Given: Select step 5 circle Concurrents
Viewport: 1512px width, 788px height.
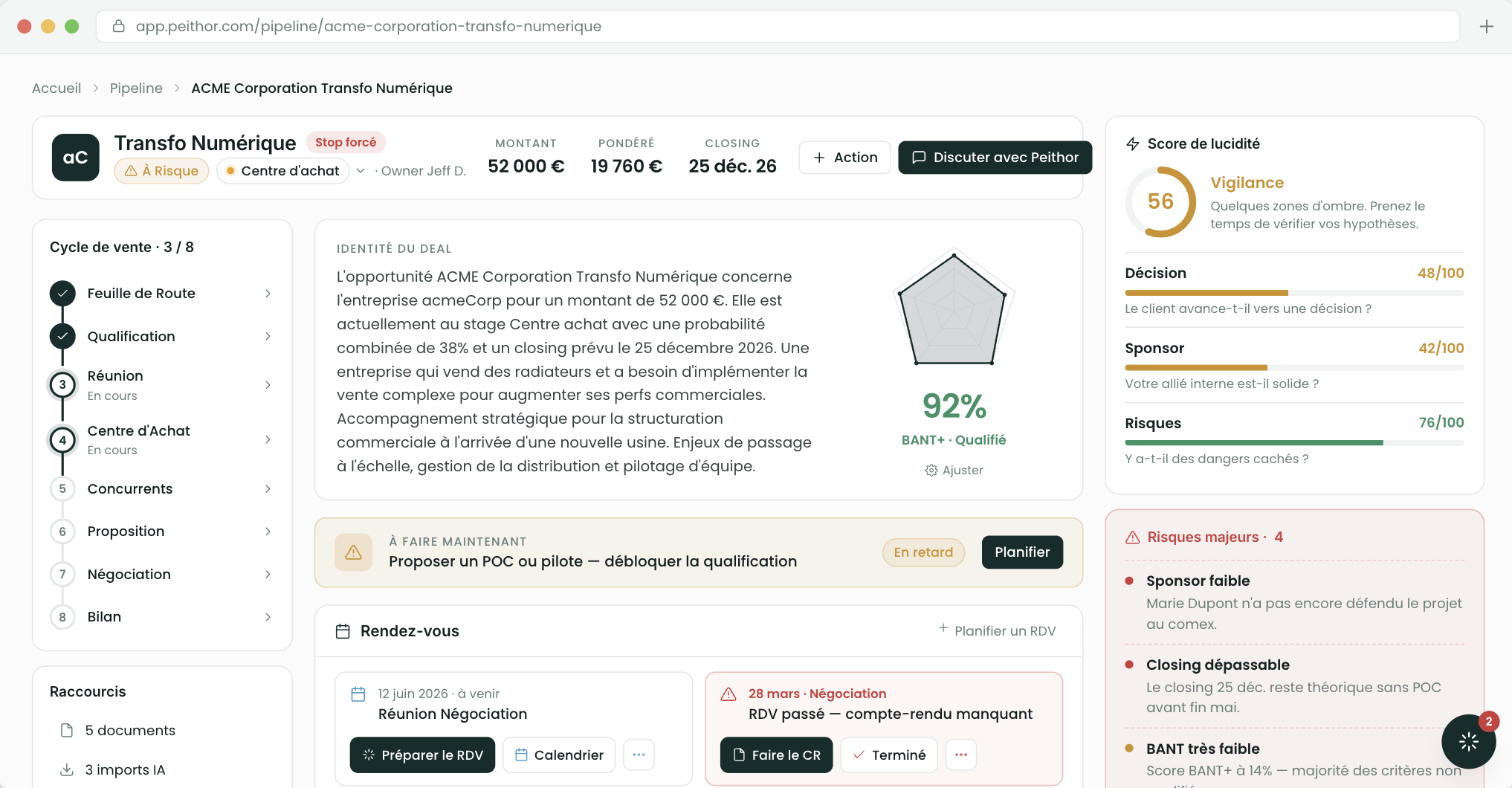Looking at the screenshot, I should pyautogui.click(x=62, y=488).
